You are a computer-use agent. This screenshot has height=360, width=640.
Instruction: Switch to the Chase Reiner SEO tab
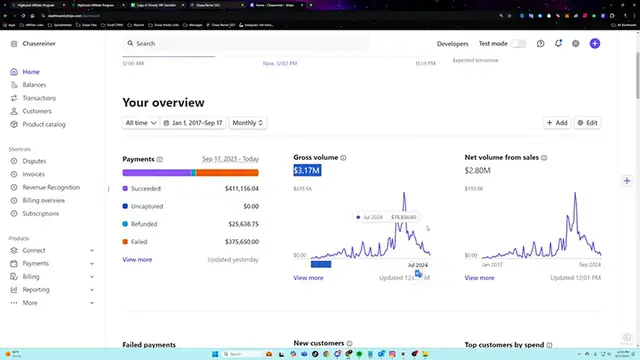pos(217,5)
